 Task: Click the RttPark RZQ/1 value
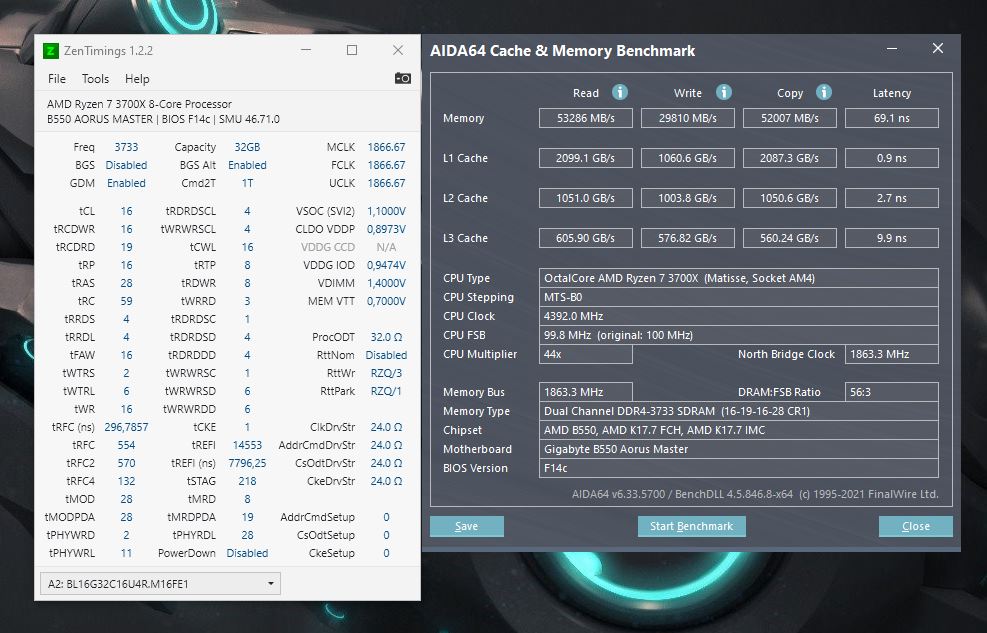tap(386, 391)
